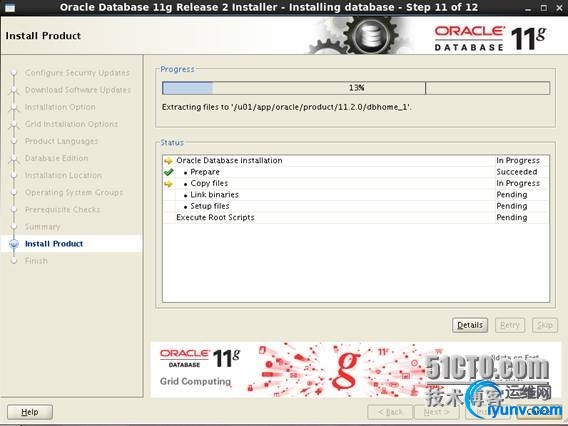568x426 pixels.
Task: Click the Back navigation button
Action: click(390, 412)
